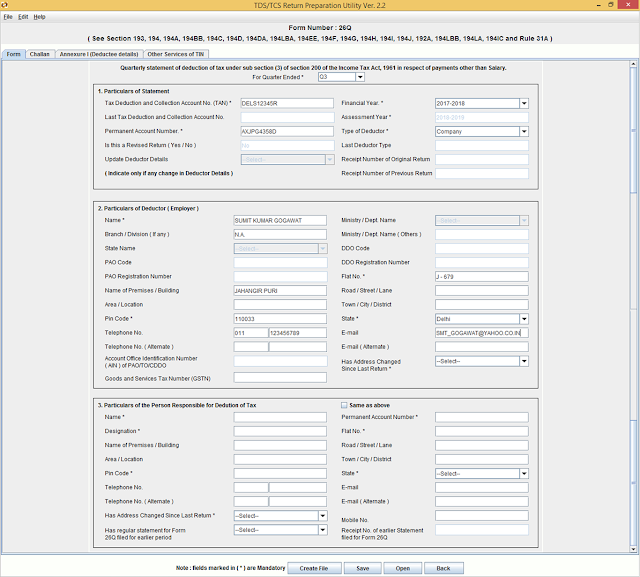Image resolution: width=640 pixels, height=577 pixels.
Task: Open Has regular statement for Form 26Q dropdown
Action: pos(322,530)
